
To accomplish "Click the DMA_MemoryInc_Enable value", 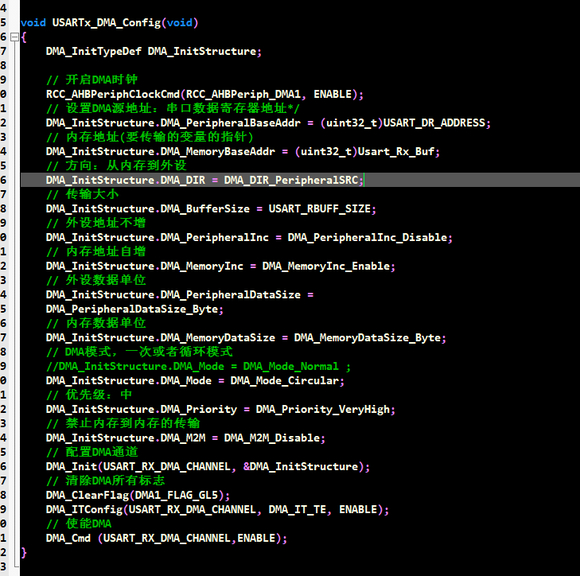I will [326, 266].
